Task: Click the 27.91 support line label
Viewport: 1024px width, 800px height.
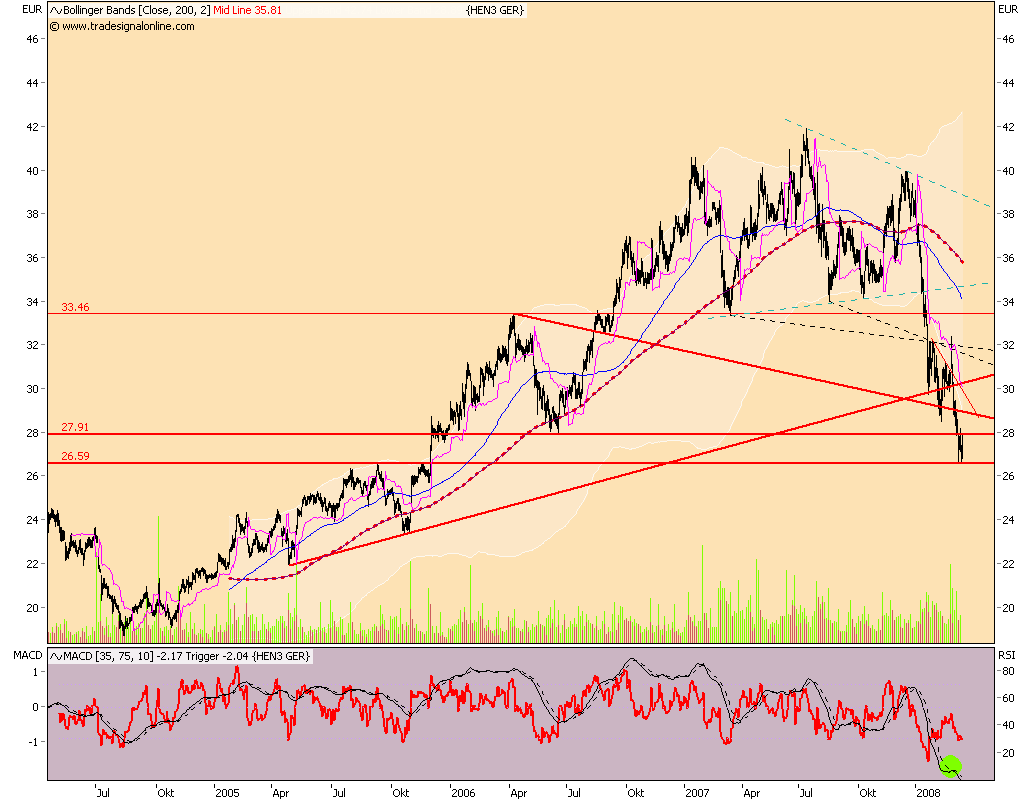Action: (75, 426)
